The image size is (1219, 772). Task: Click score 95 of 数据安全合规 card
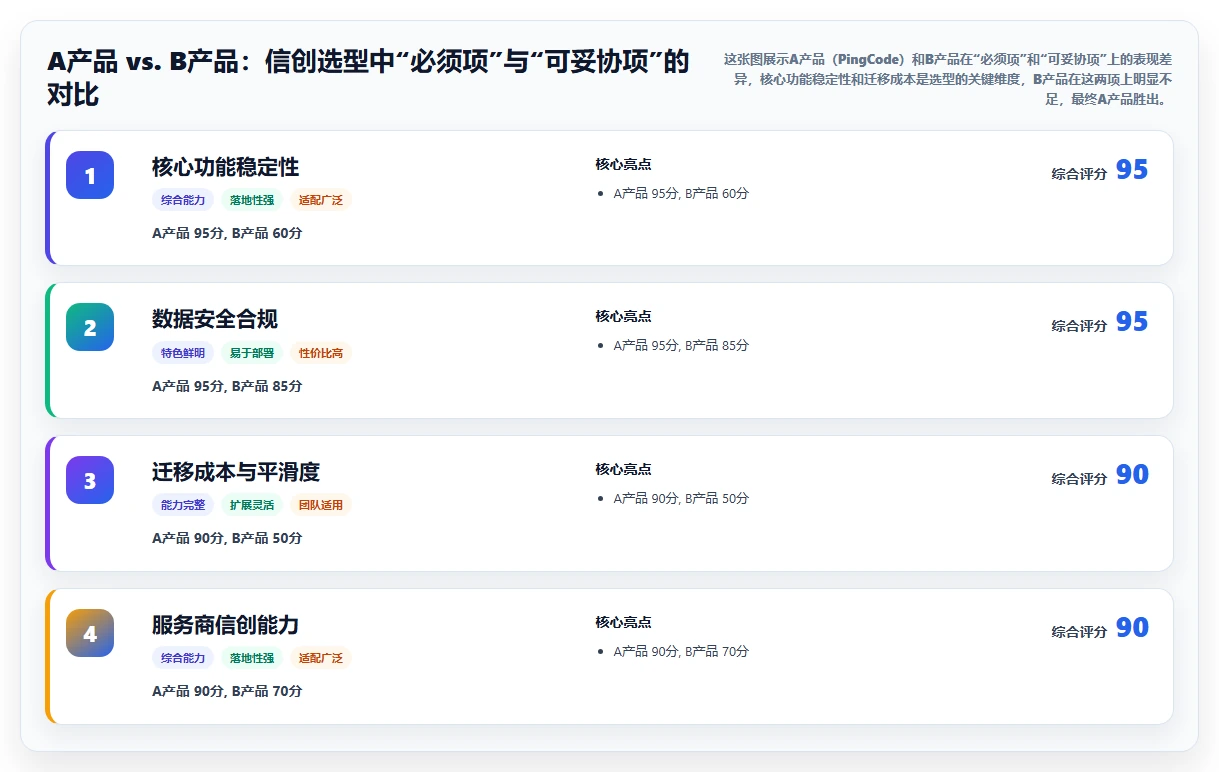pyautogui.click(x=1132, y=322)
